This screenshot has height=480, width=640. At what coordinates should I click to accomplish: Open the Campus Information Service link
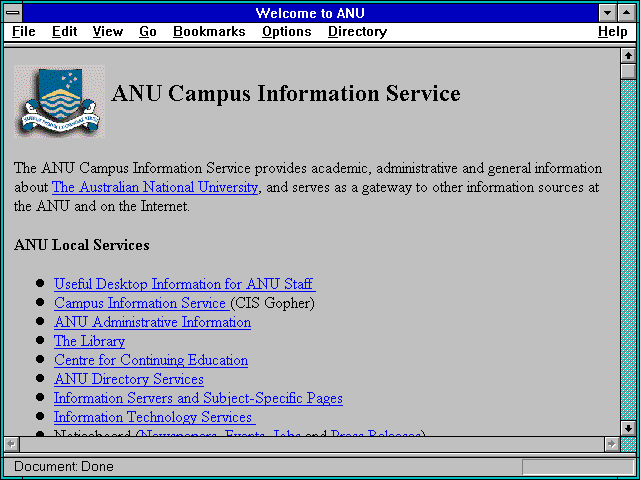pos(142,303)
